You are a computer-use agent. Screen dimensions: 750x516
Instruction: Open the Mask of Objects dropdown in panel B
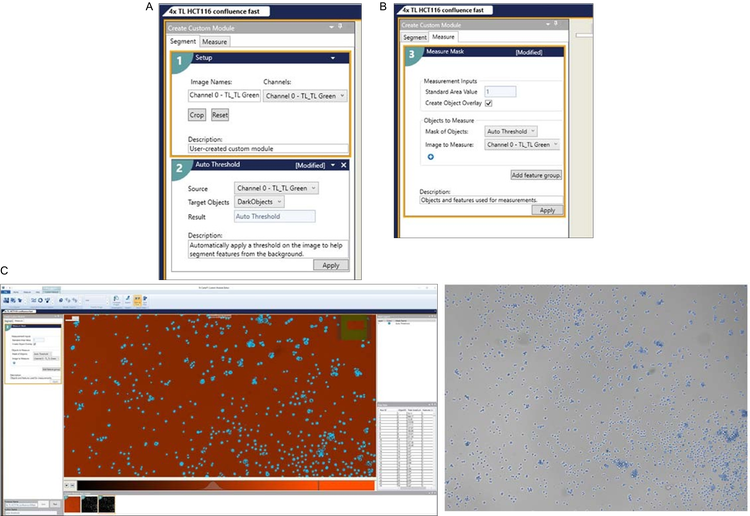[511, 131]
